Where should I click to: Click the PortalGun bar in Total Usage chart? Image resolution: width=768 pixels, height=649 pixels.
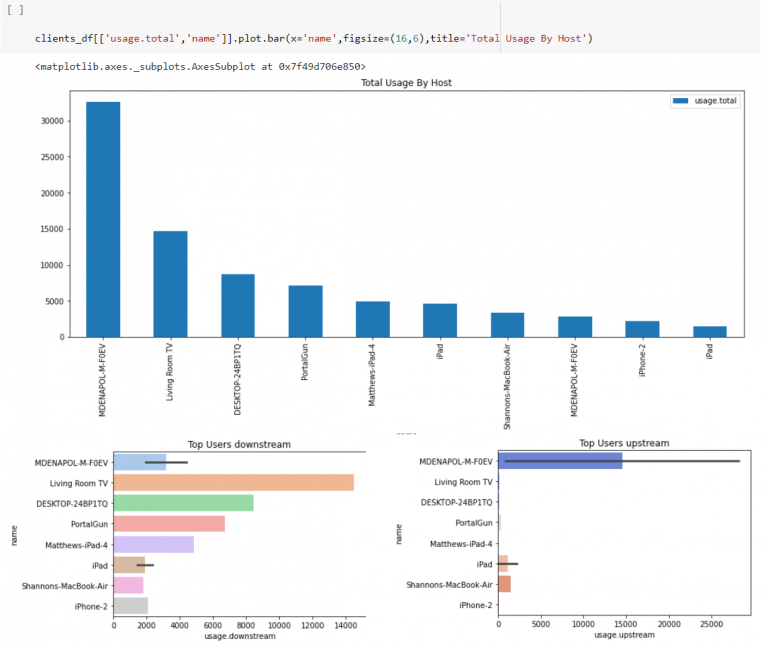click(x=305, y=311)
